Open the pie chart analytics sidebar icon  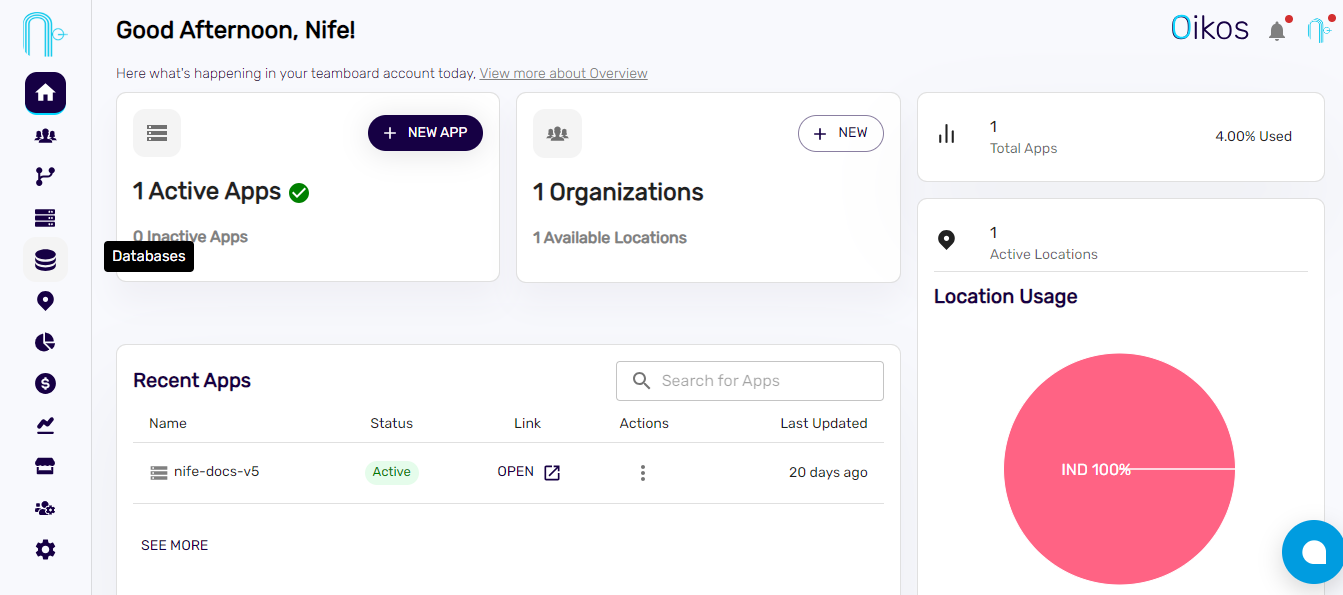point(45,342)
